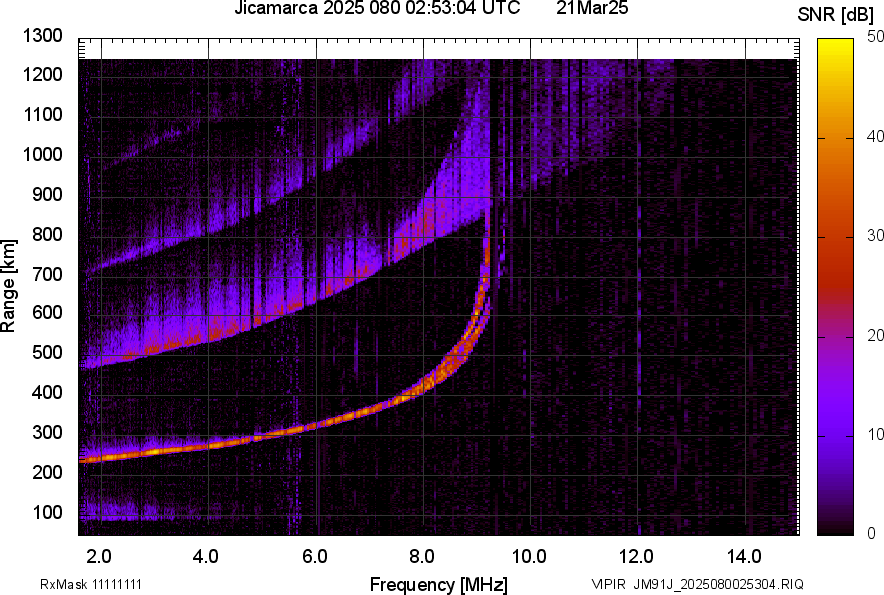Click the 600 range tick label
Image resolution: width=884 pixels, height=595 pixels.
click(46, 313)
